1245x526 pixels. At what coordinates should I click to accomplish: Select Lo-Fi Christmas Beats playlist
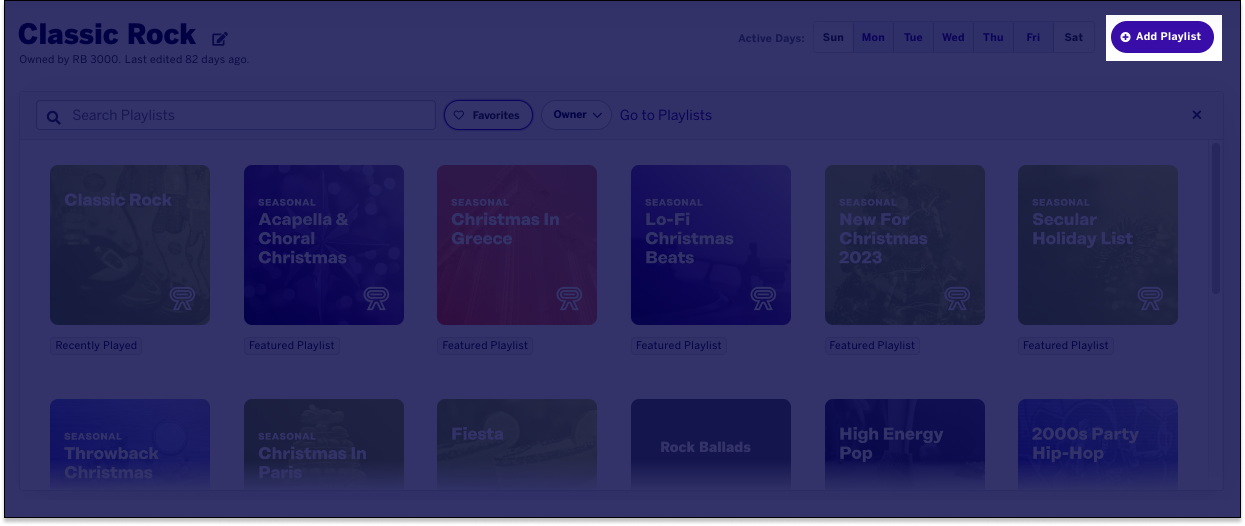pyautogui.click(x=711, y=245)
